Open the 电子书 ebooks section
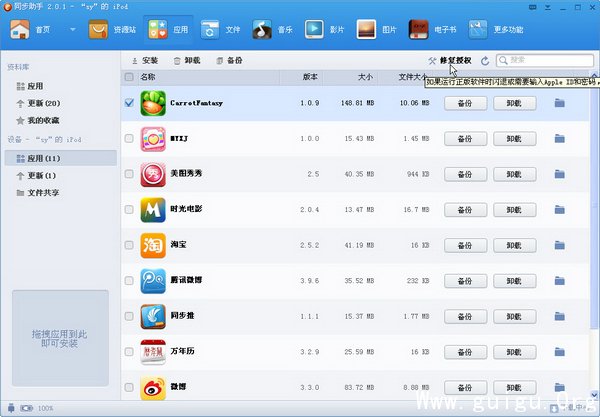The image size is (600, 417). [x=432, y=29]
